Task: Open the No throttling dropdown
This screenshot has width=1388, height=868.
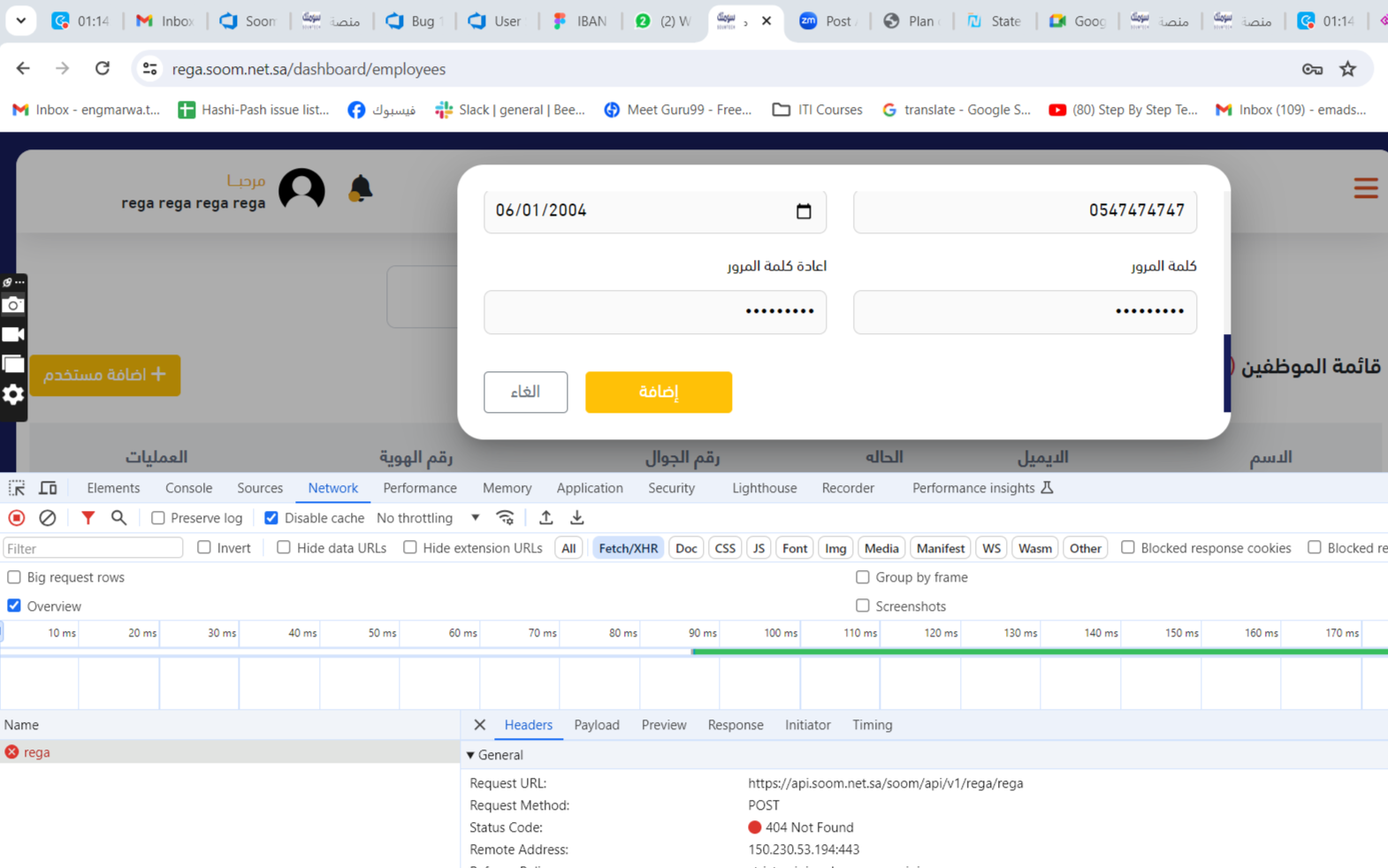Action: click(x=428, y=518)
